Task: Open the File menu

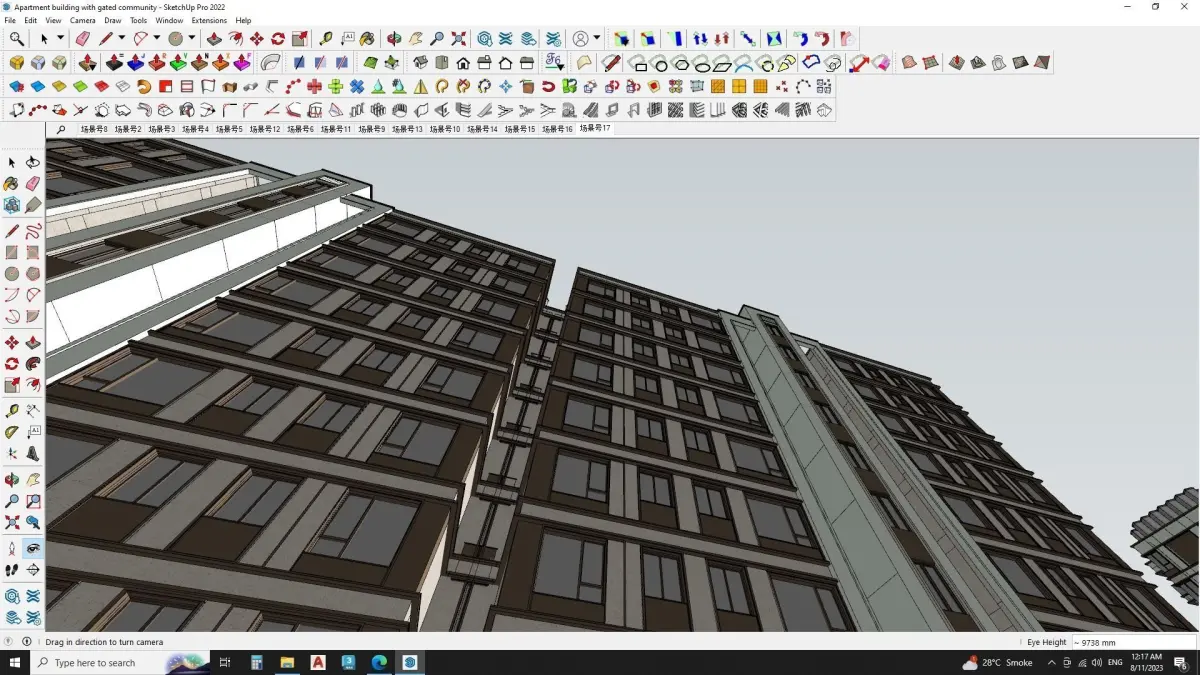Action: pos(10,20)
